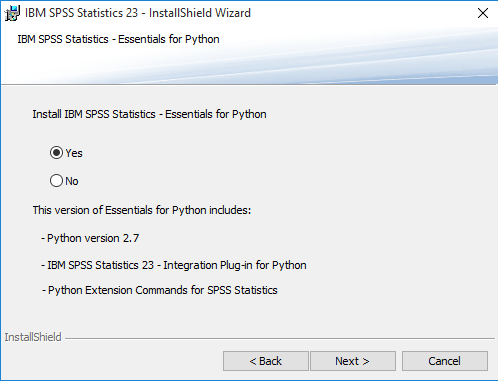This screenshot has height=381, width=498.
Task: Click the InstallShield installer icon in title bar
Action: (12, 13)
